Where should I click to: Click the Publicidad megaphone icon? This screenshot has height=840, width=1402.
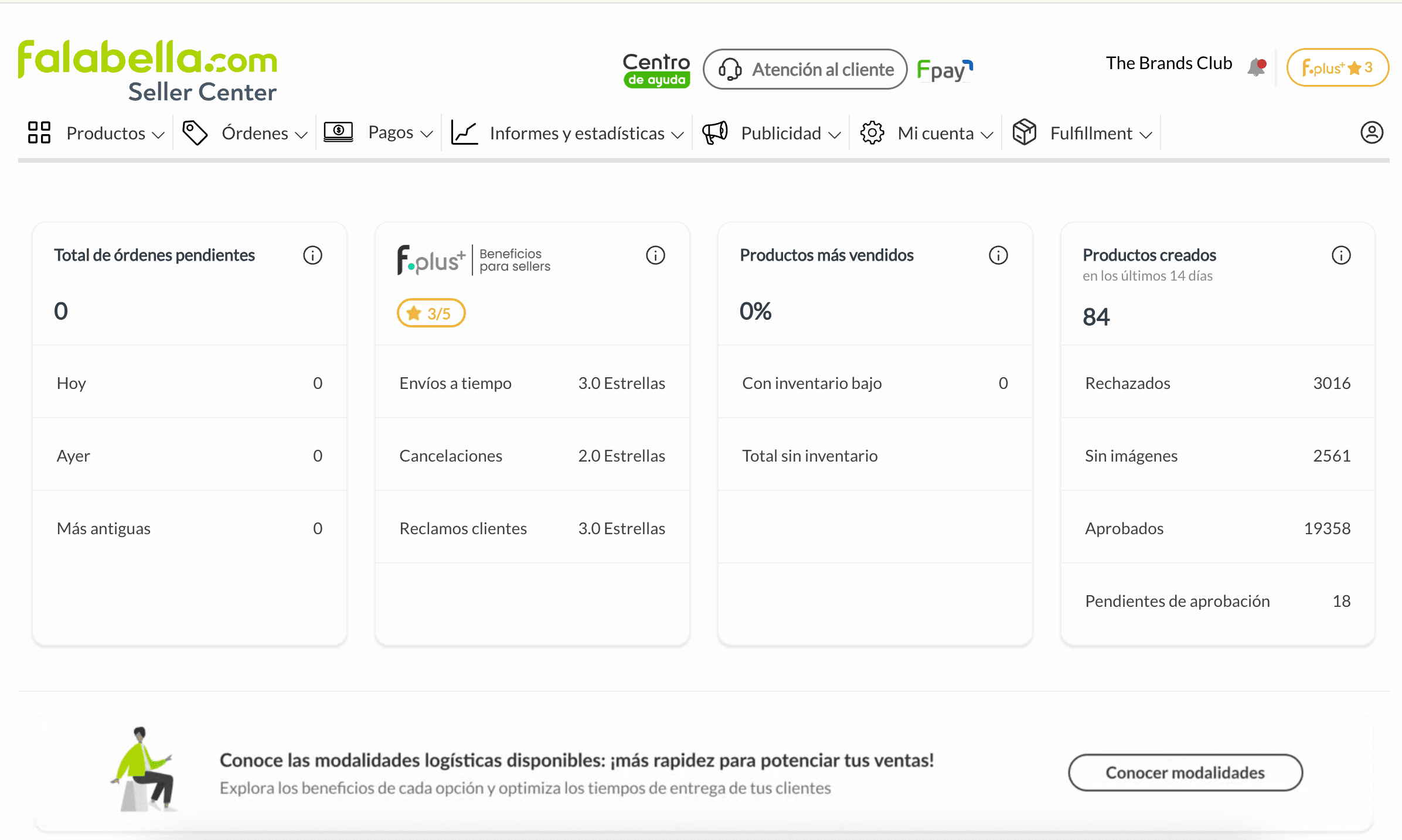(x=715, y=132)
